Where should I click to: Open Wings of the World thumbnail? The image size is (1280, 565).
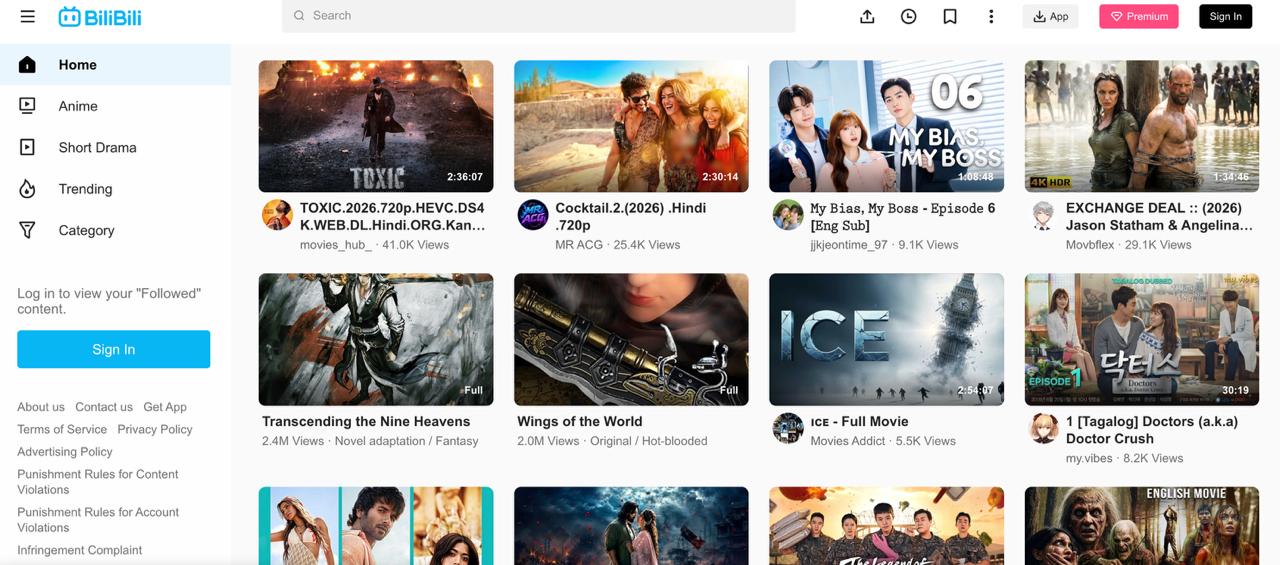(x=631, y=339)
